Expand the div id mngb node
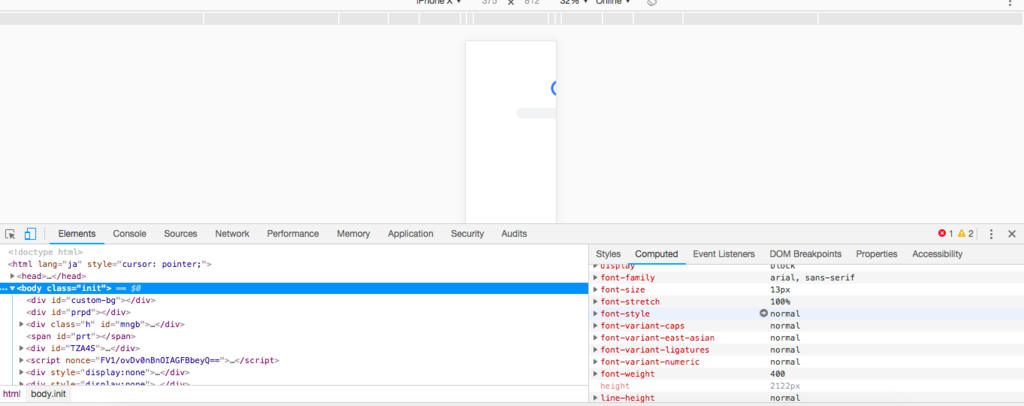Image resolution: width=1024 pixels, height=406 pixels. click(22, 324)
